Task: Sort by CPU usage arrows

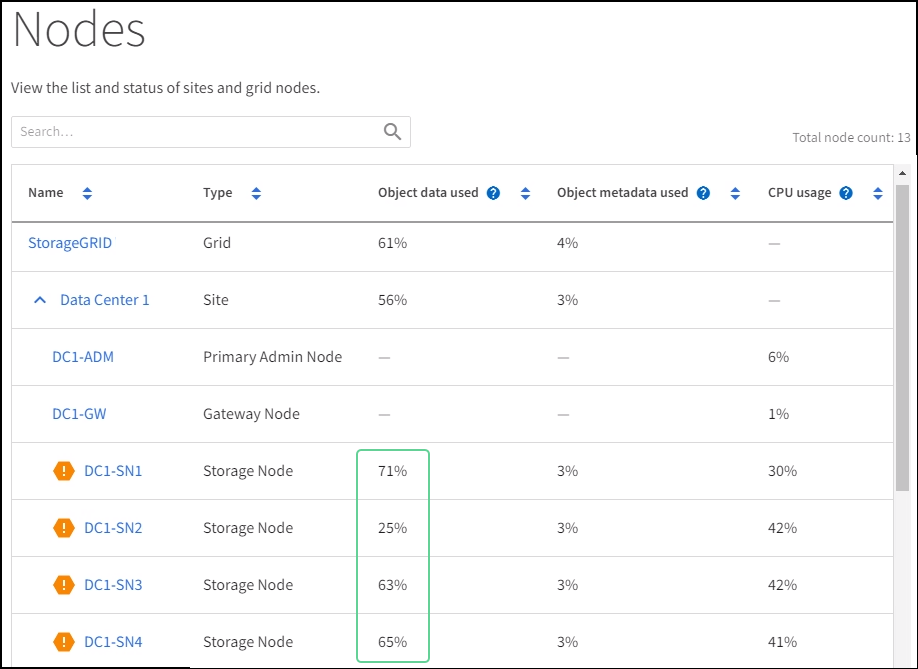Action: pos(878,193)
